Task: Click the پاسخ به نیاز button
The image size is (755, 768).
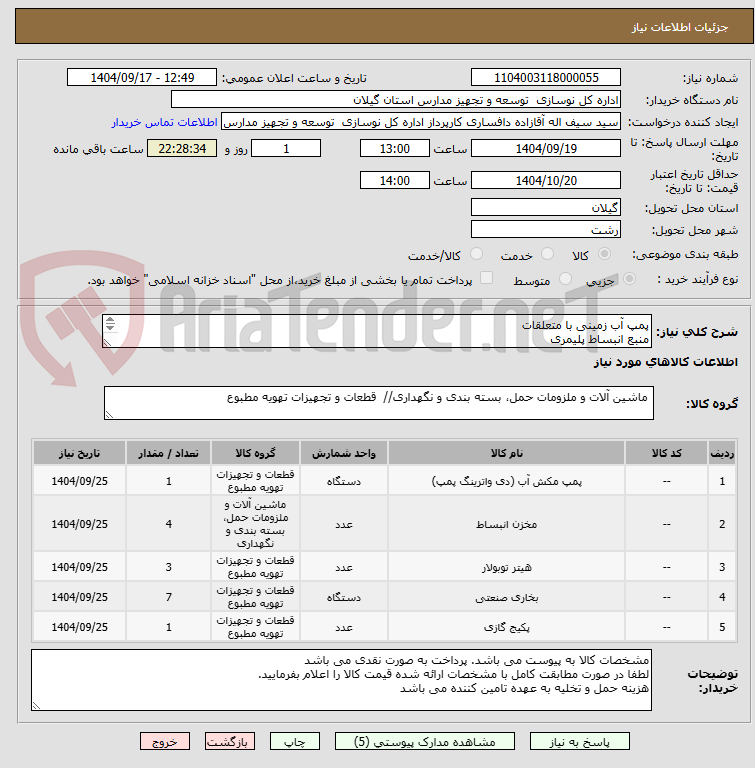Action: tap(580, 742)
